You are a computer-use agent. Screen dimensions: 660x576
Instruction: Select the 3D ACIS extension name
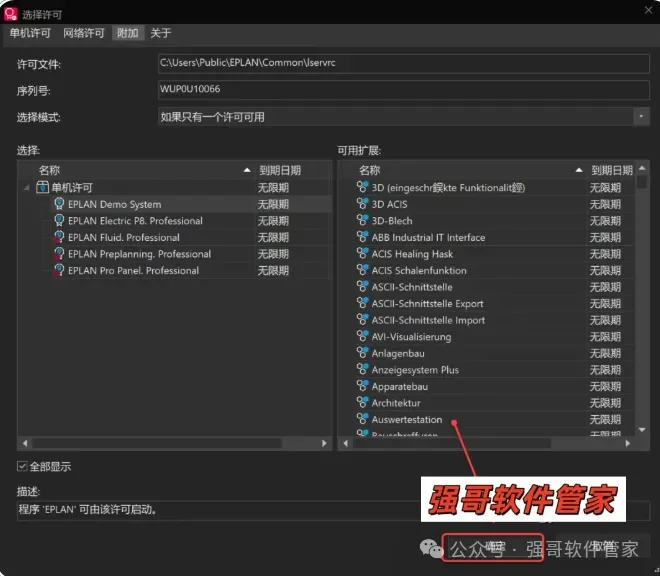click(x=389, y=204)
